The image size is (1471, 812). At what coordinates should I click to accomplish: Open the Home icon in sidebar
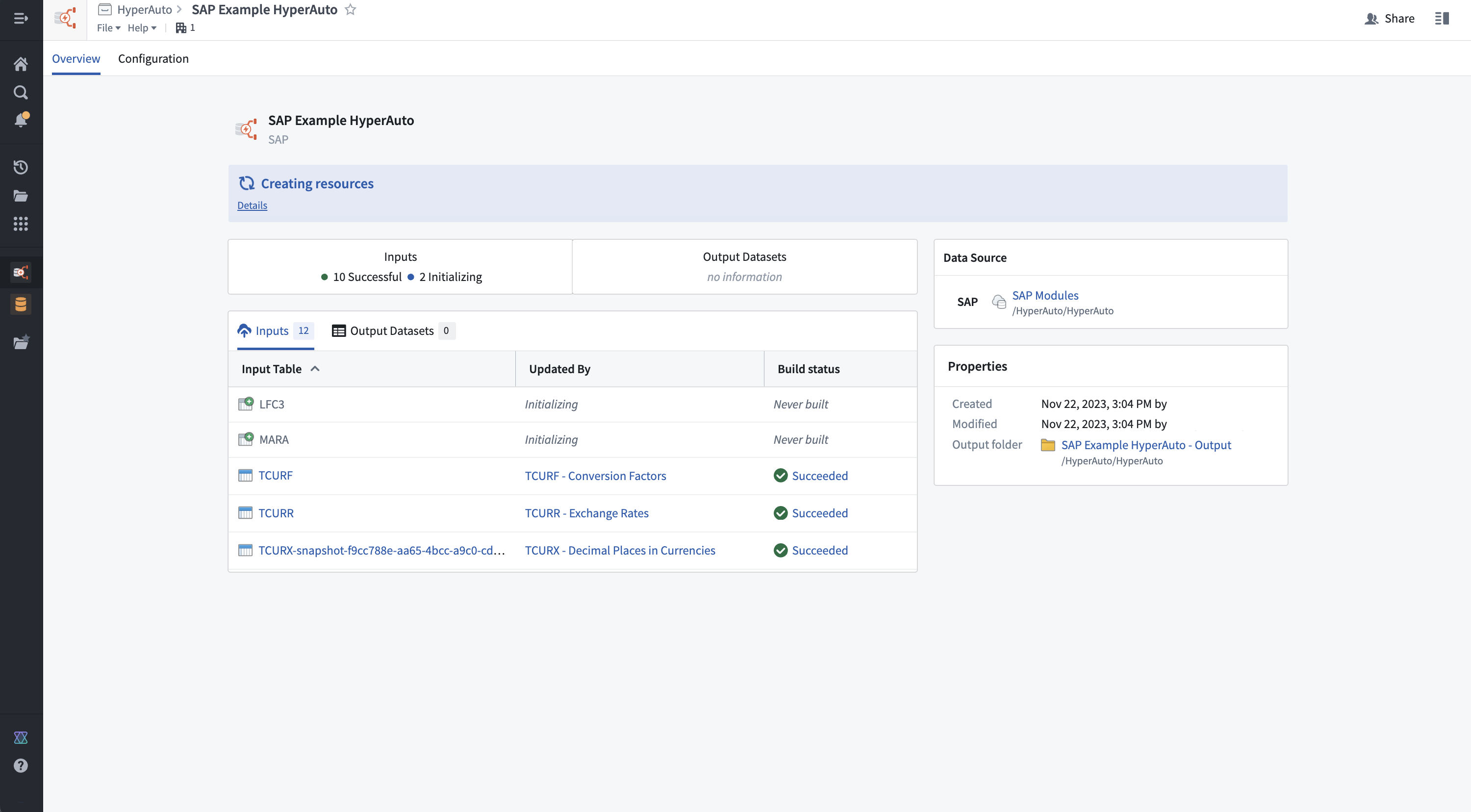coord(21,64)
